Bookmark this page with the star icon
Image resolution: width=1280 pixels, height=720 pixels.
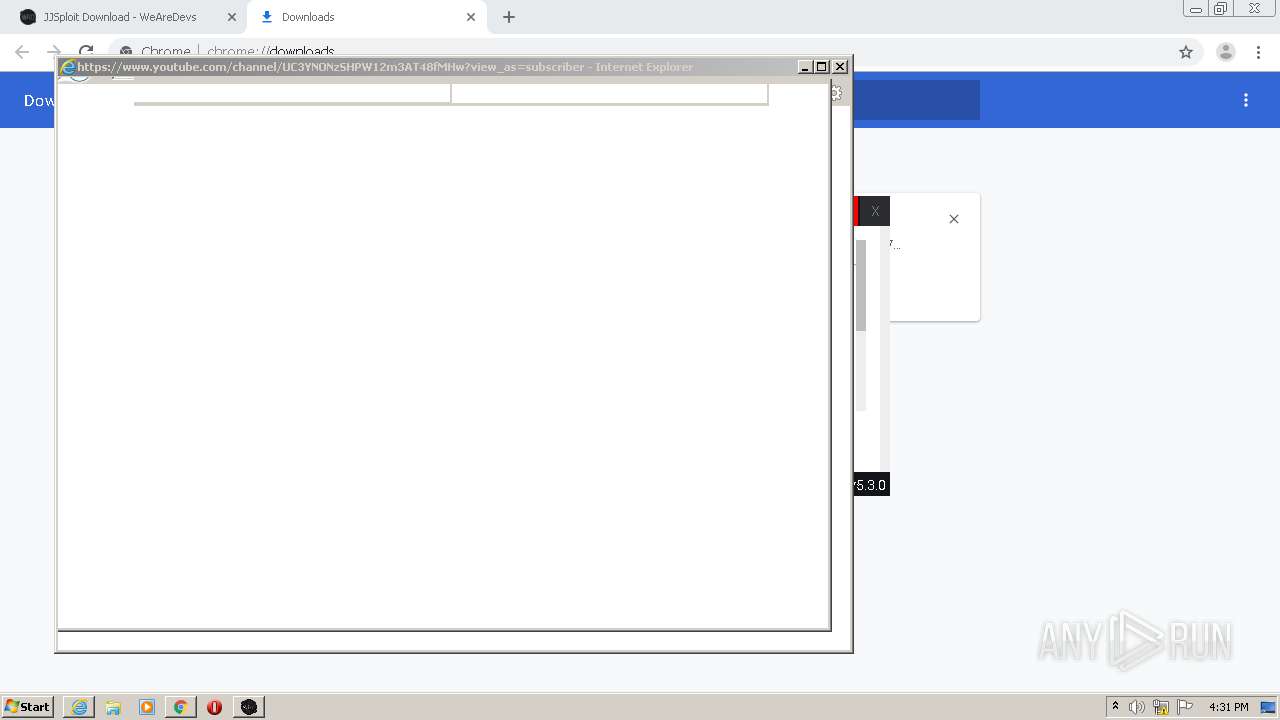pyautogui.click(x=1186, y=52)
